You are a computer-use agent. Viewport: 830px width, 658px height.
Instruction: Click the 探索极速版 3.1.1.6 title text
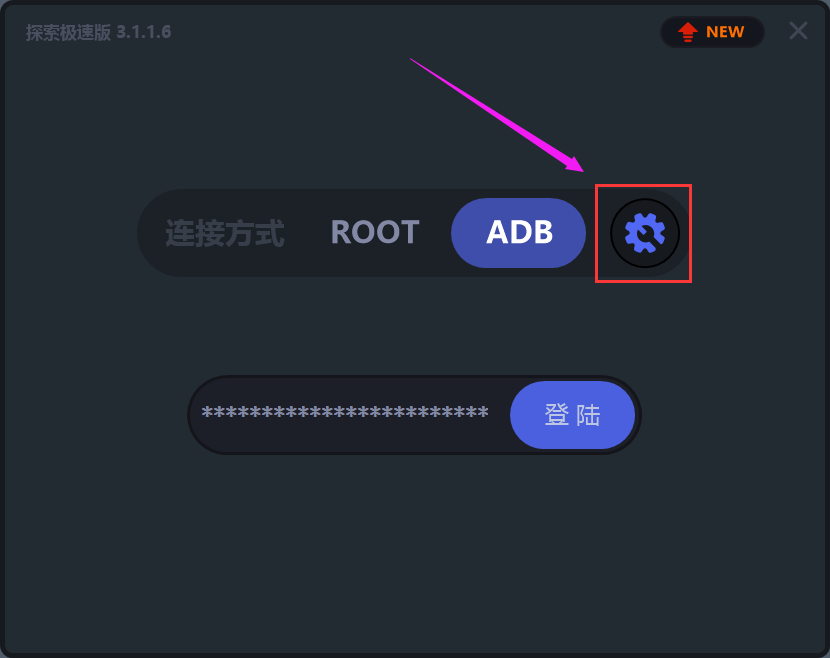tap(98, 32)
